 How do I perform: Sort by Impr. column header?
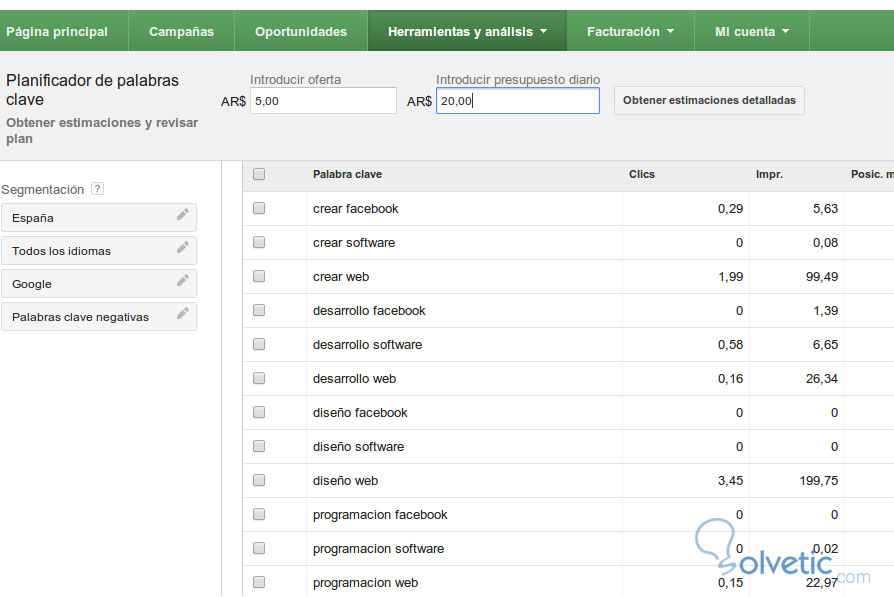pyautogui.click(x=769, y=174)
